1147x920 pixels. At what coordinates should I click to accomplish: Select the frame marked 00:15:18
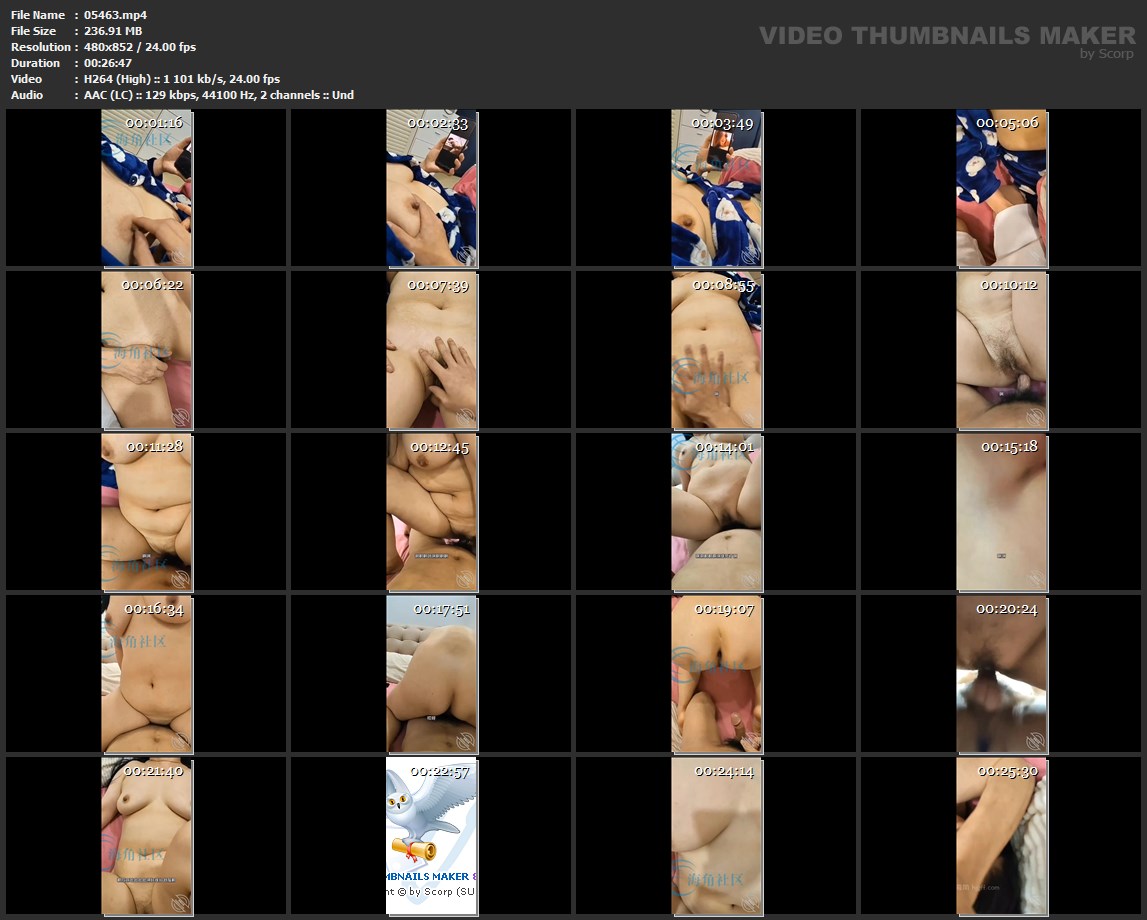1001,512
